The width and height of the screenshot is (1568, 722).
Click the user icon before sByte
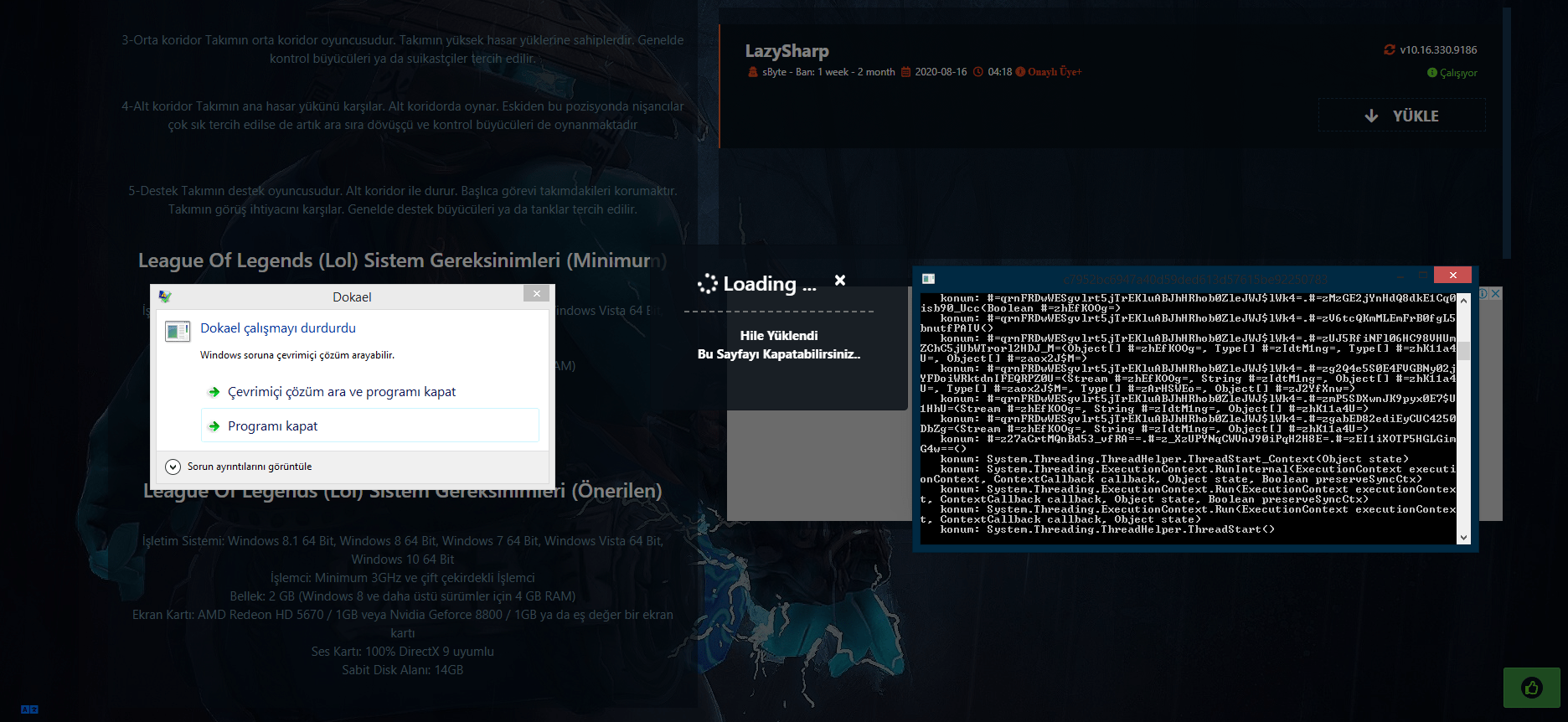coord(753,72)
